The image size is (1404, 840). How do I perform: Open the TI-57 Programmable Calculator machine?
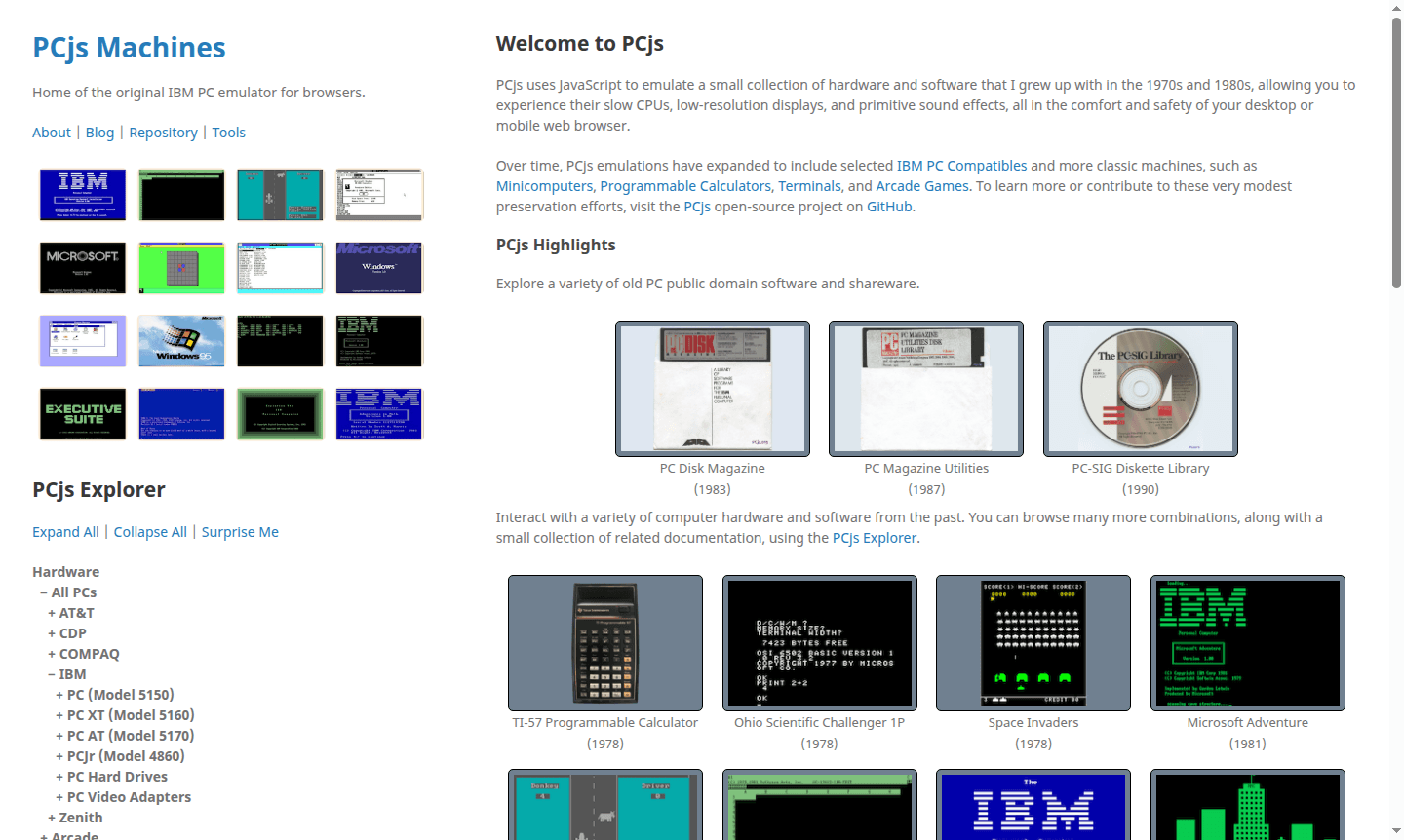604,642
